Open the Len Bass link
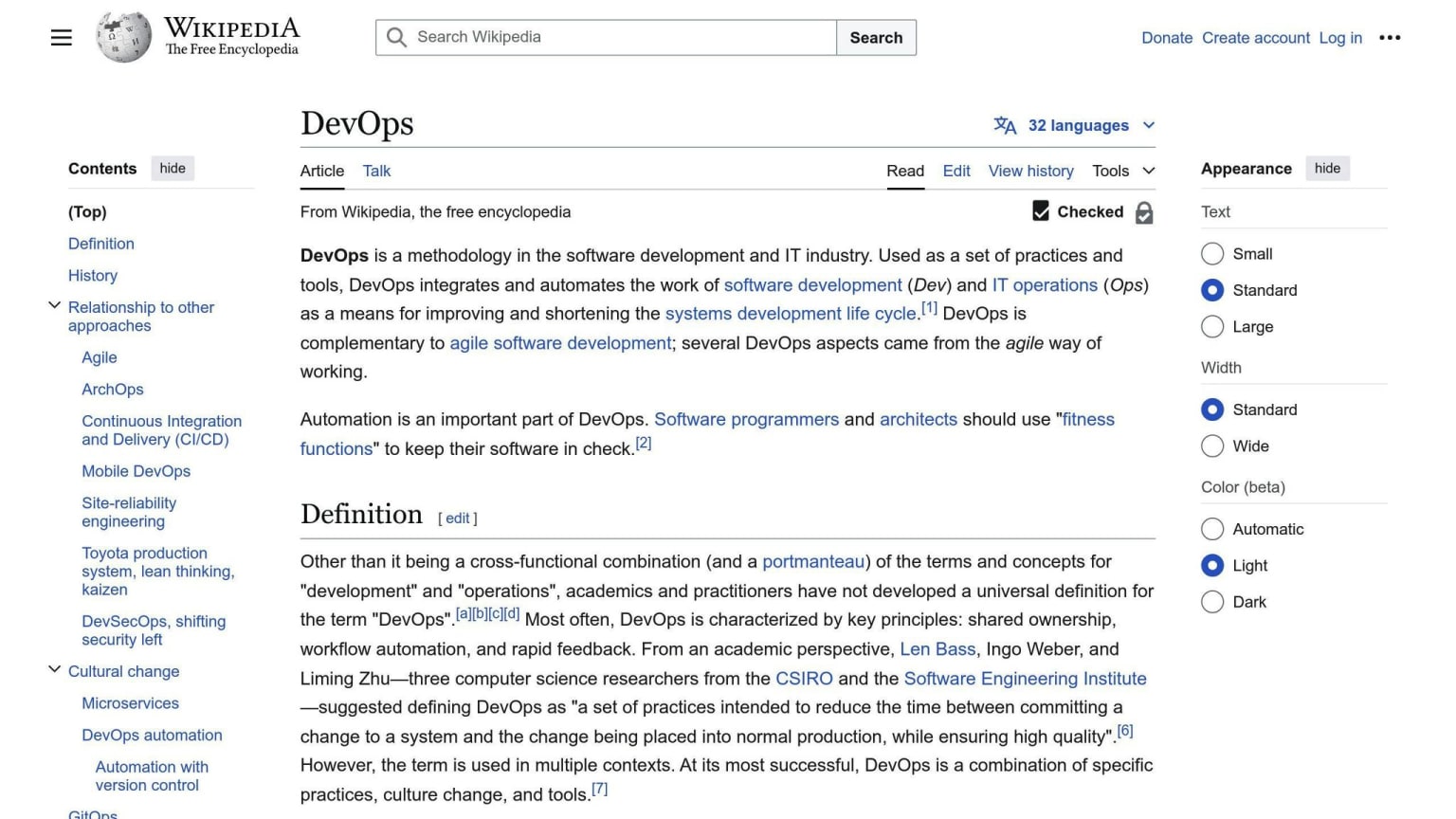Screen dimensions: 1456x819 (937, 649)
